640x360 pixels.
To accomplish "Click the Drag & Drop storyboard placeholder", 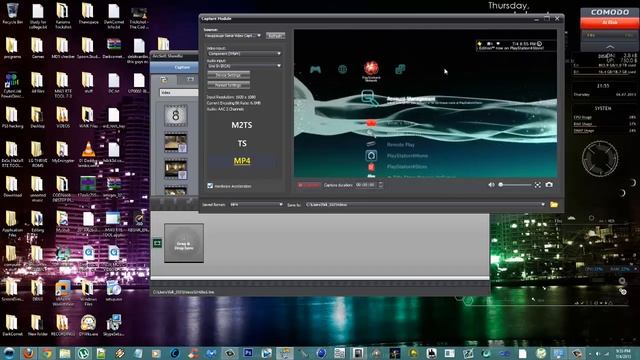I will click(184, 243).
